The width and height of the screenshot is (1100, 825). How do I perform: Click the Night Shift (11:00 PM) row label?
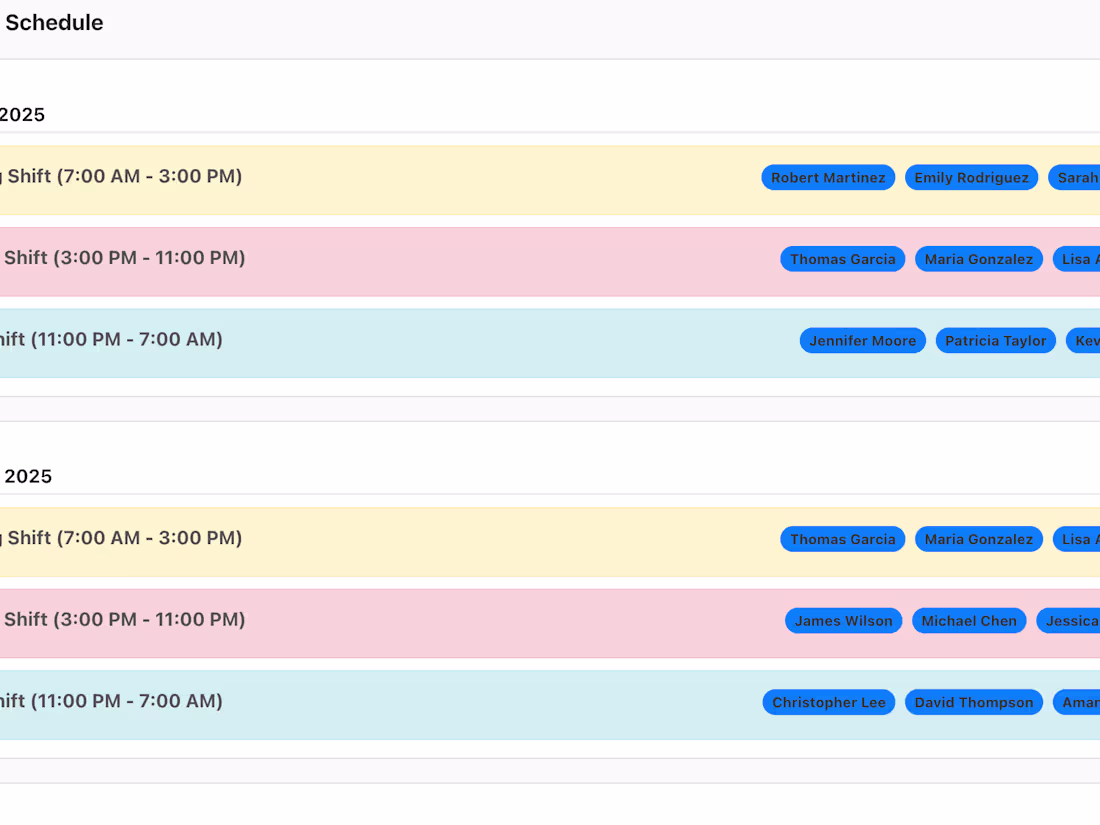110,339
